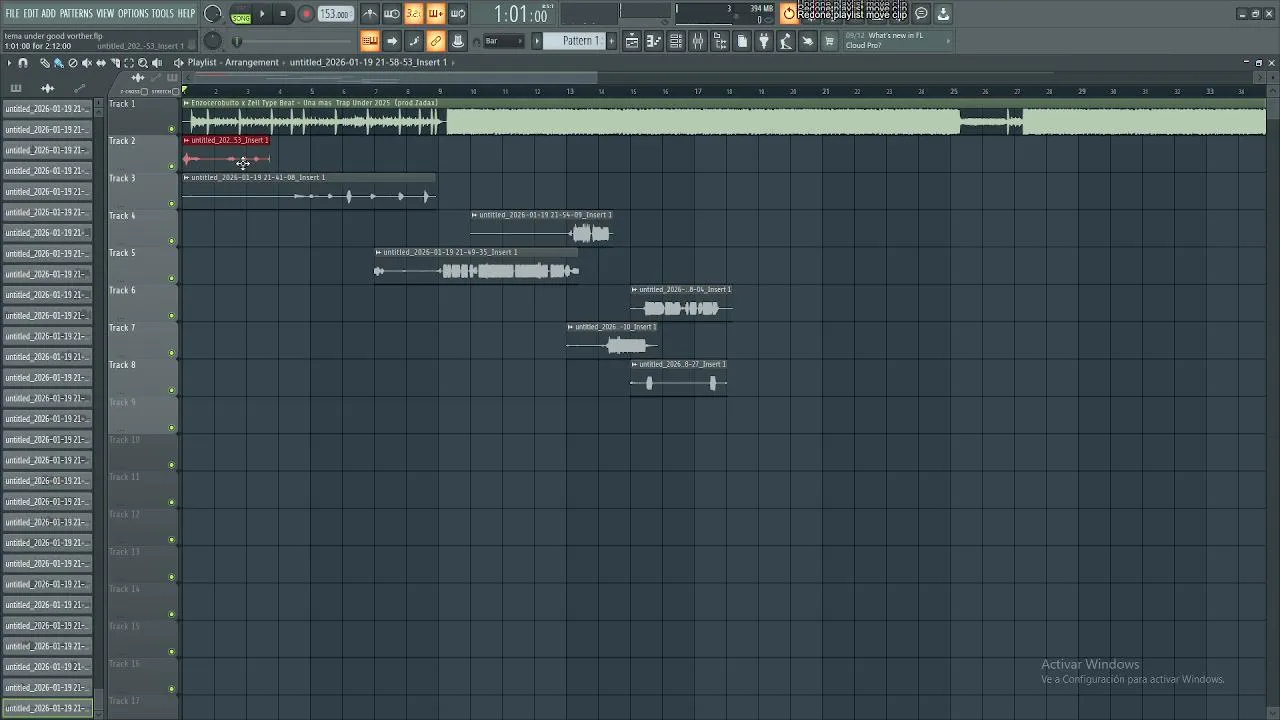Open clip menu of untitled_2026-01-19 21-41-08 clip

tap(187, 178)
